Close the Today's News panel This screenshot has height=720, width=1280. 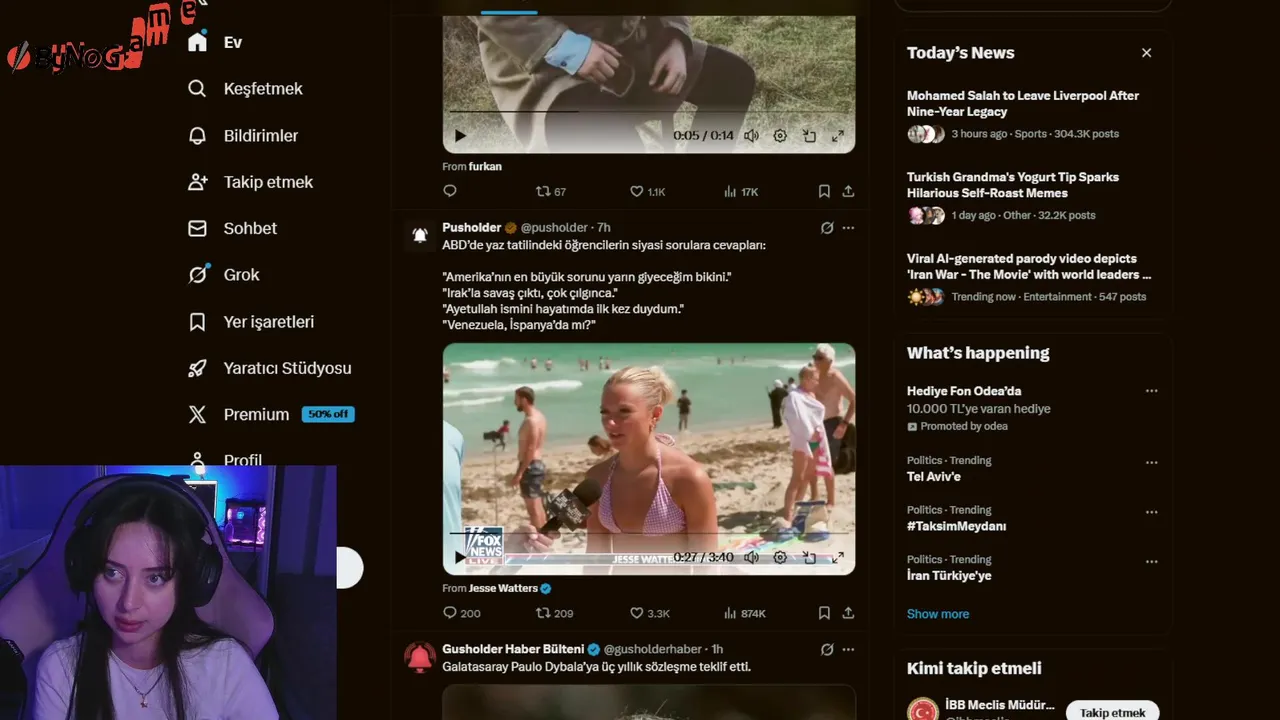1147,53
